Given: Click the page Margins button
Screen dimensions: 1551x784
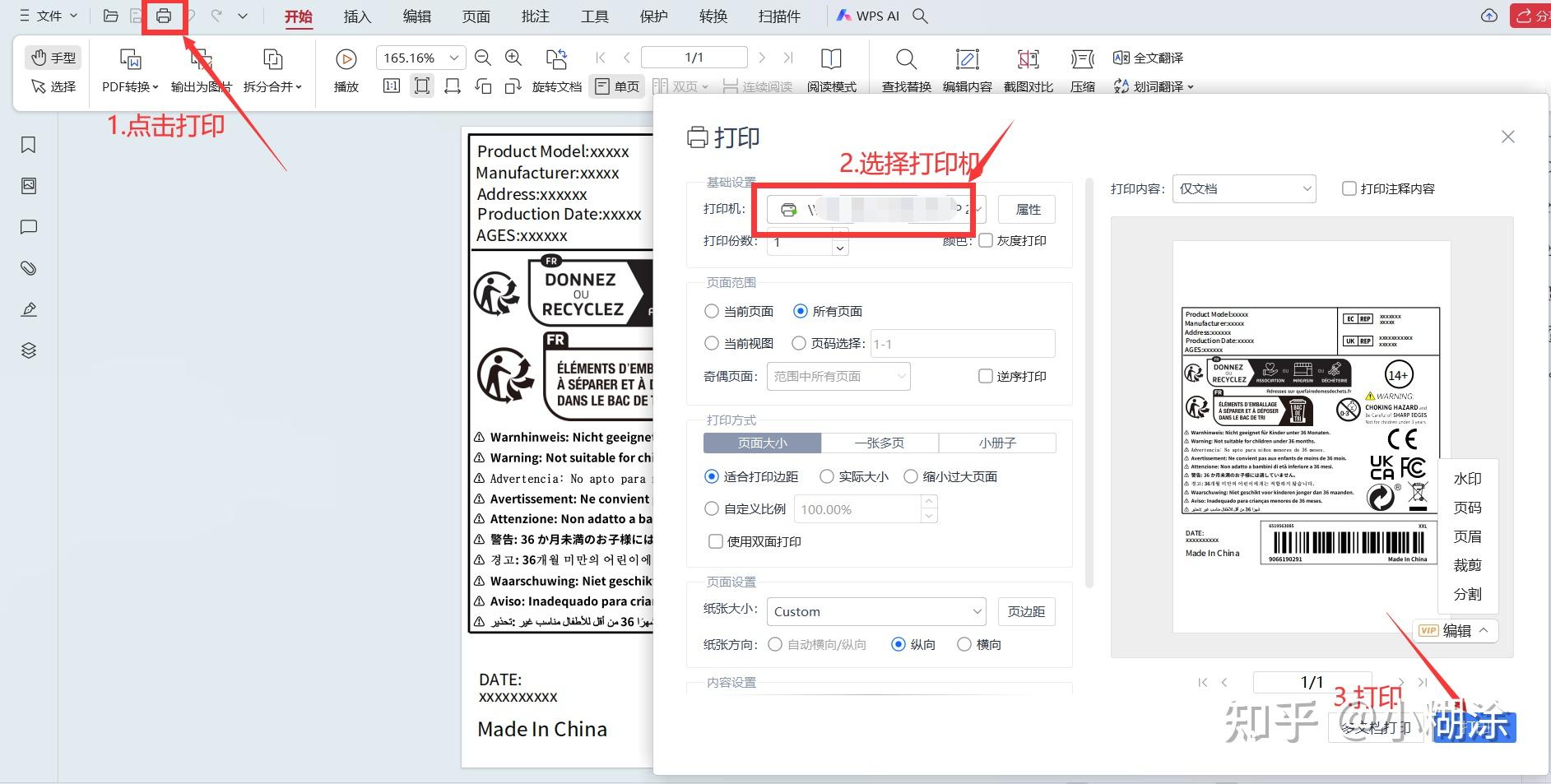Looking at the screenshot, I should 1027,611.
